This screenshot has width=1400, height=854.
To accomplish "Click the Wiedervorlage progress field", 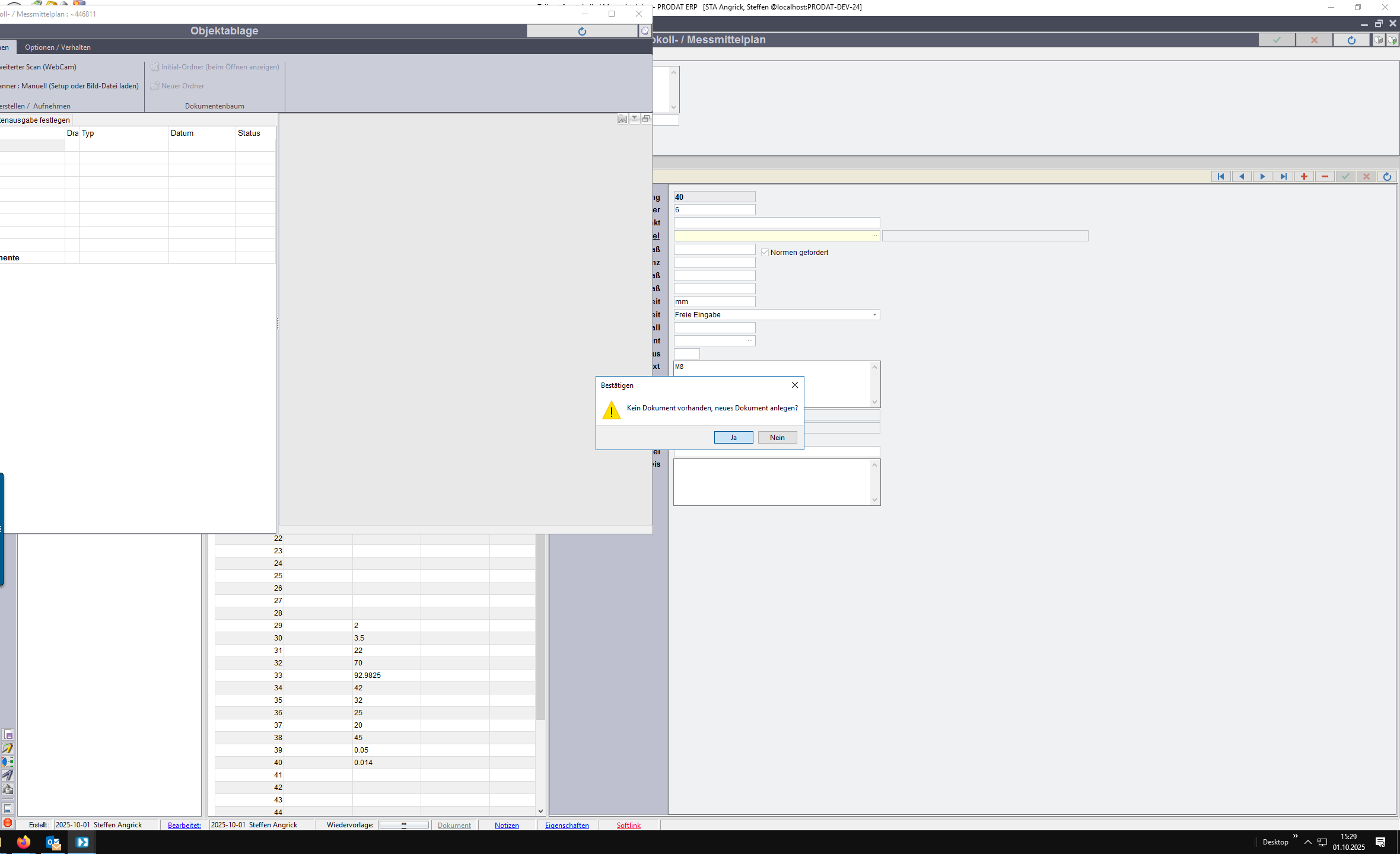I will pyautogui.click(x=404, y=825).
